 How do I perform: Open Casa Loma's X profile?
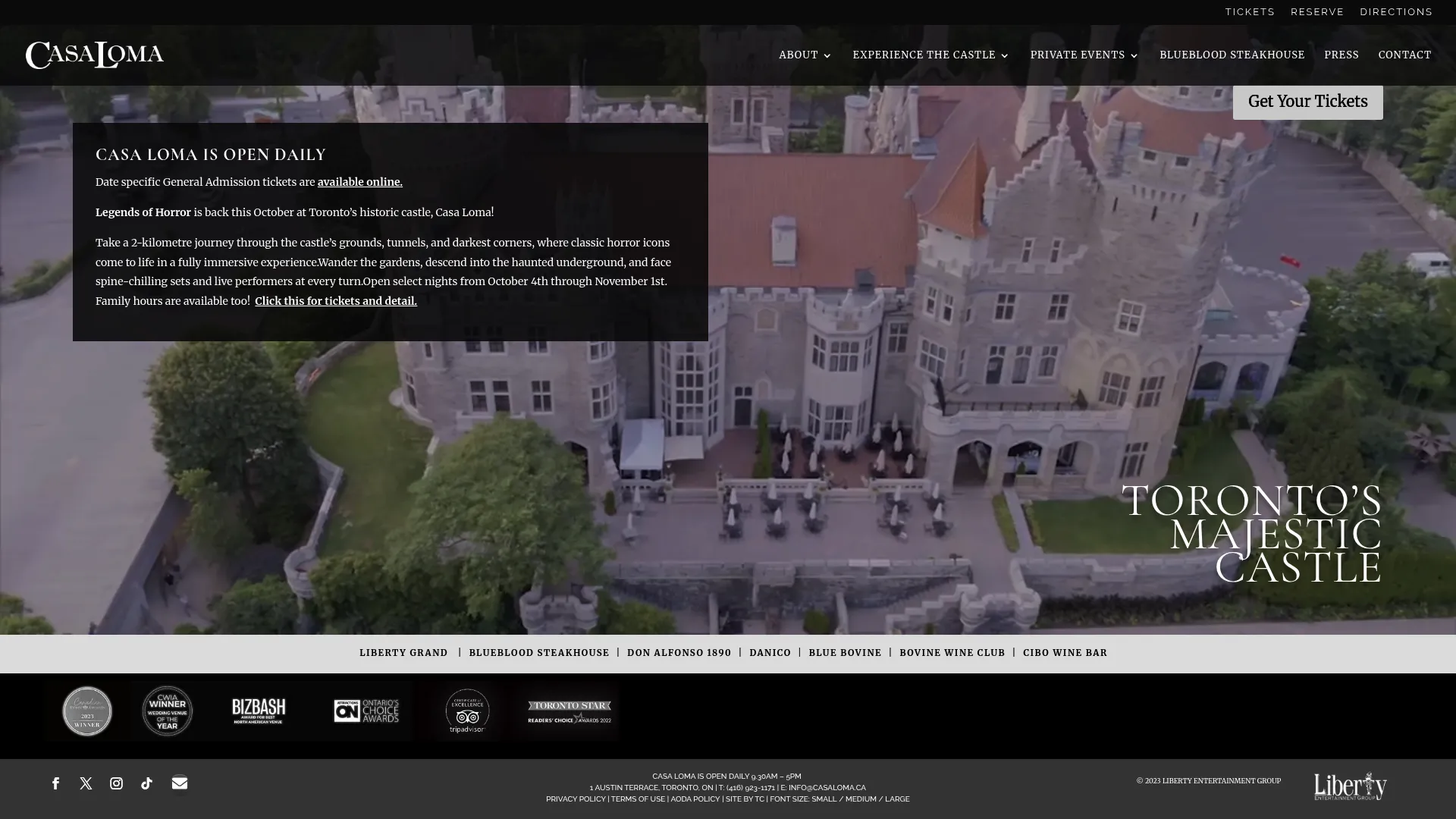pos(86,783)
